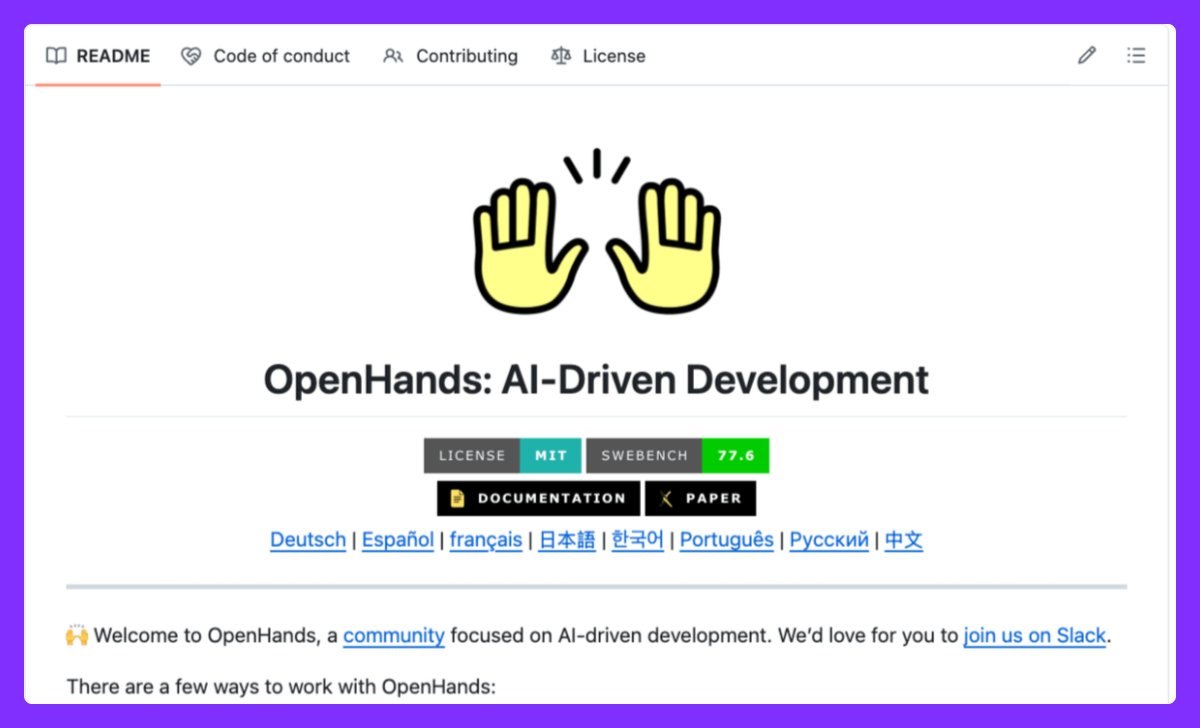The image size is (1200, 728).
Task: Open the SWEBench 77.6 badge
Action: click(678, 455)
